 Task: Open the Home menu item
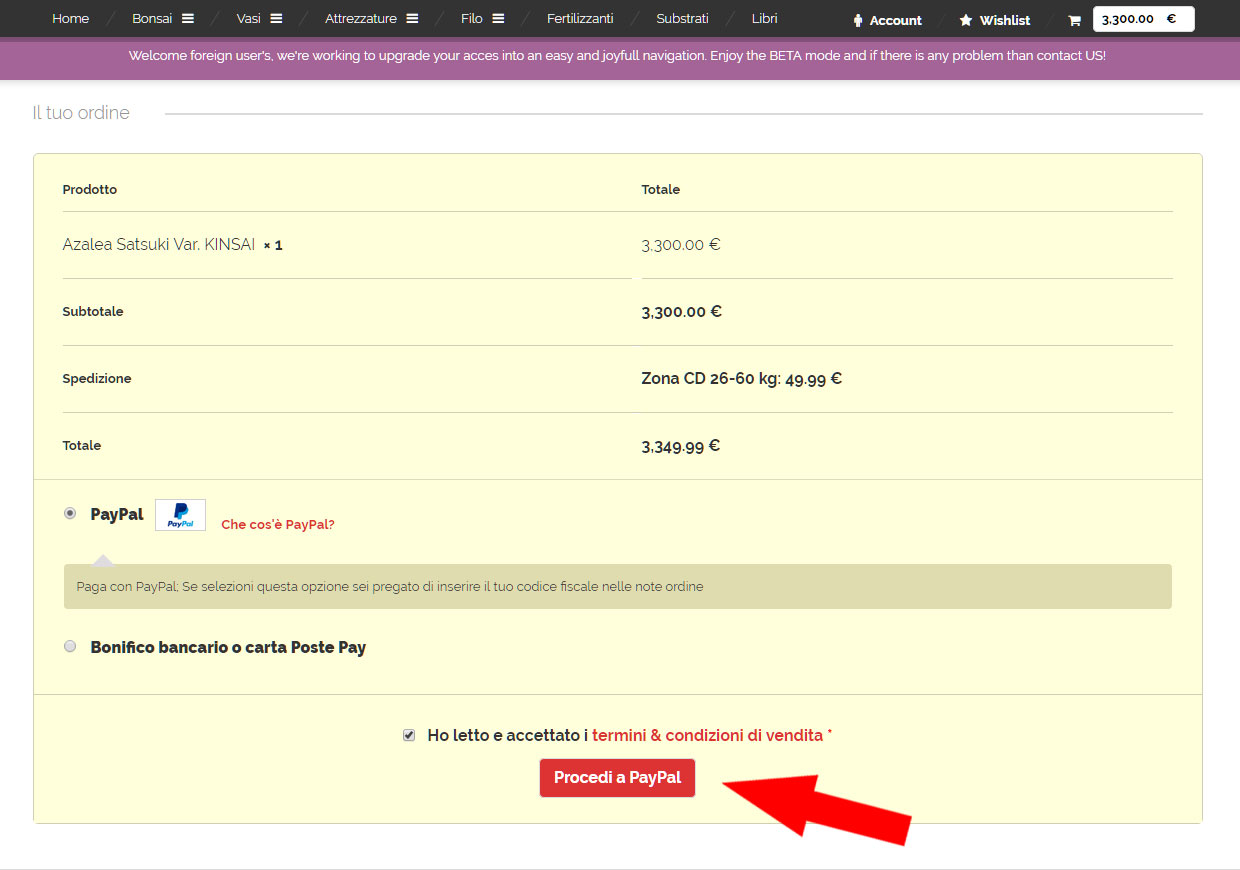70,19
